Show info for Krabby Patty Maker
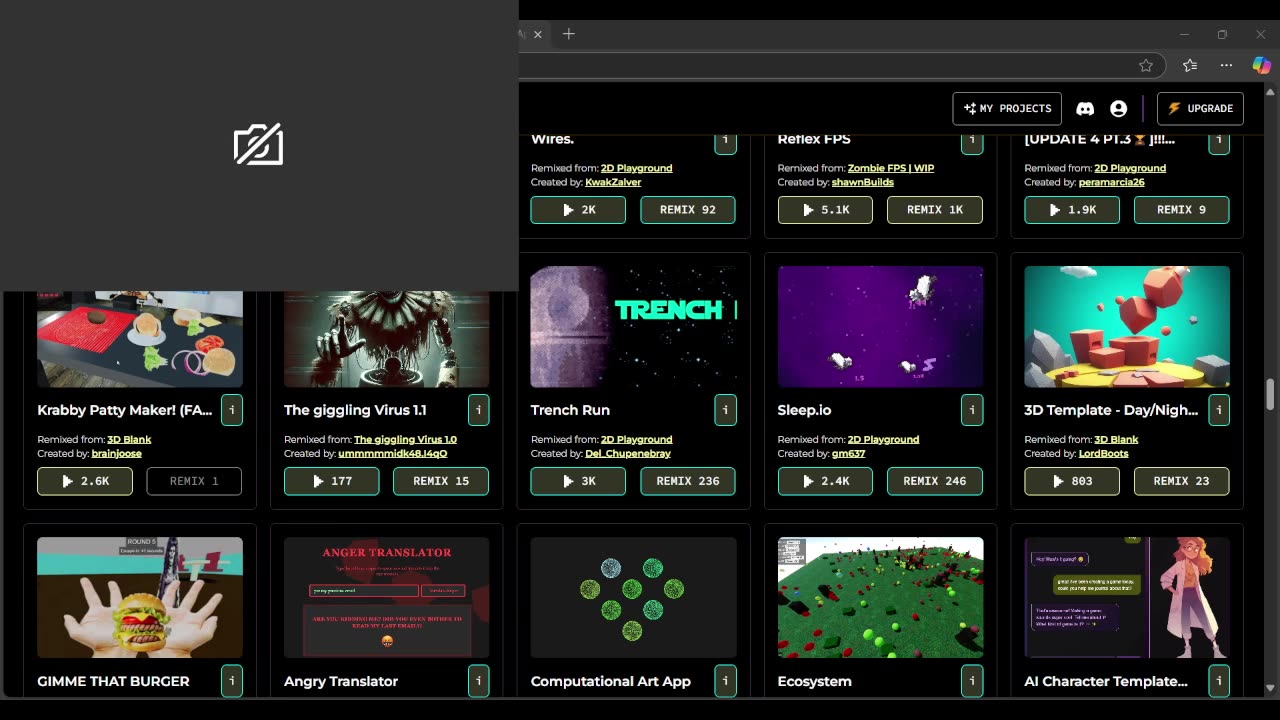 (x=232, y=409)
